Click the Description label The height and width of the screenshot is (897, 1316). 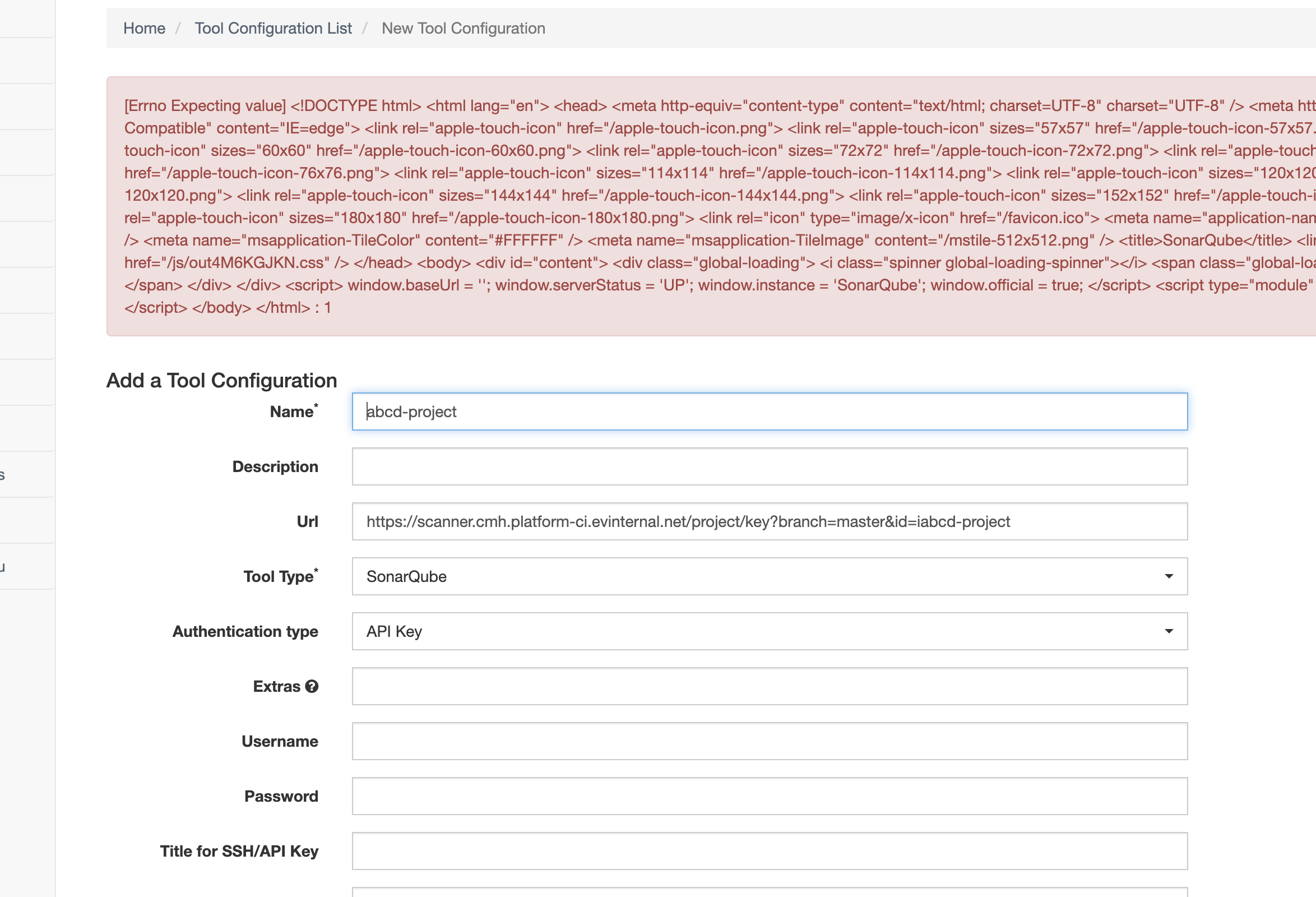click(x=275, y=466)
